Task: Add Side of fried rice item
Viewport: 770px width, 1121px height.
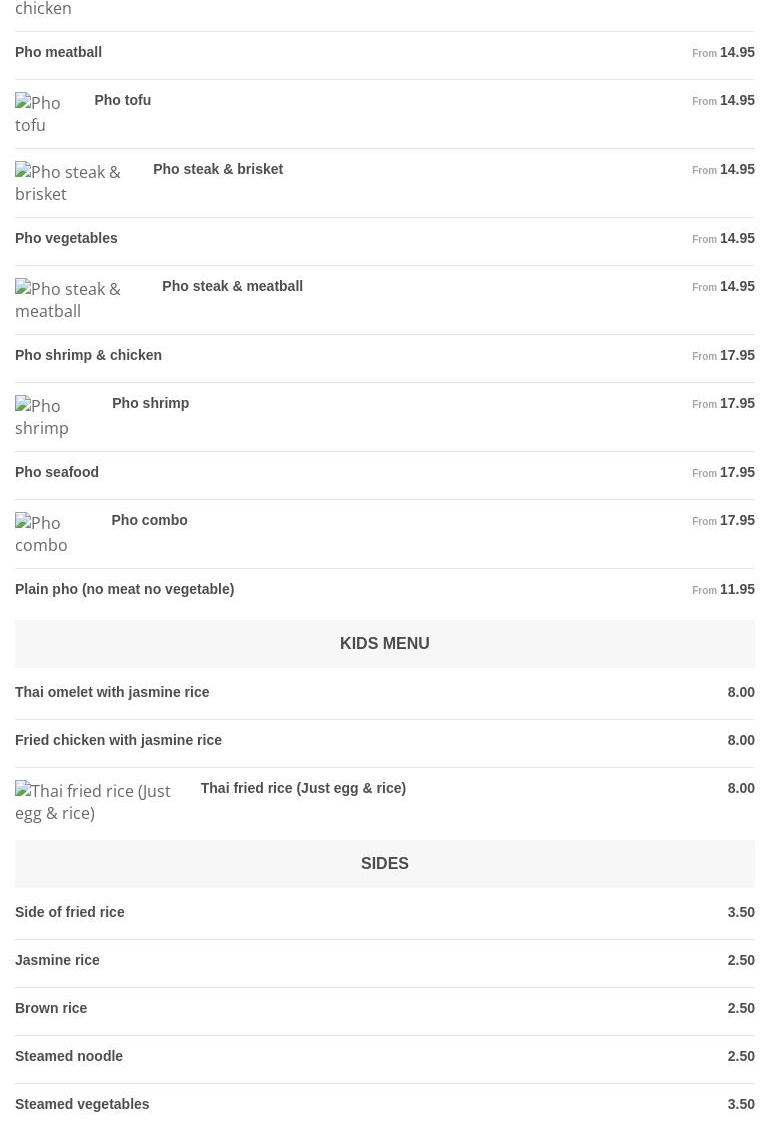Action: point(70,912)
